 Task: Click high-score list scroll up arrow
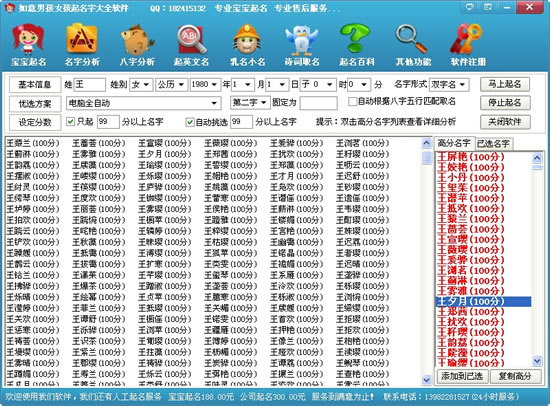(537, 158)
